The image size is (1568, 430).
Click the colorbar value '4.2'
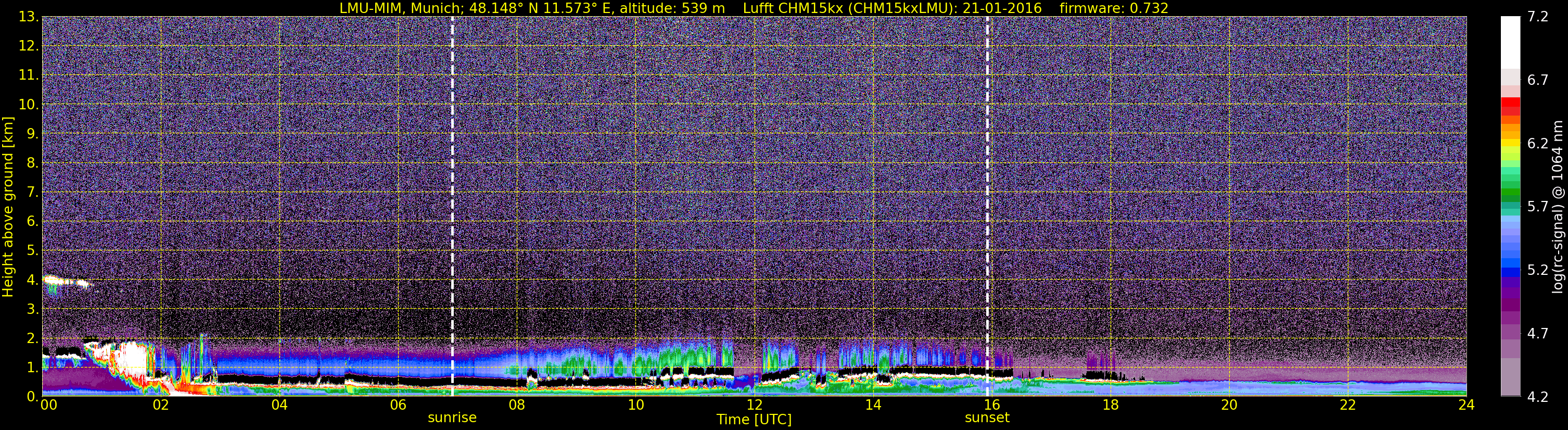(x=1538, y=397)
